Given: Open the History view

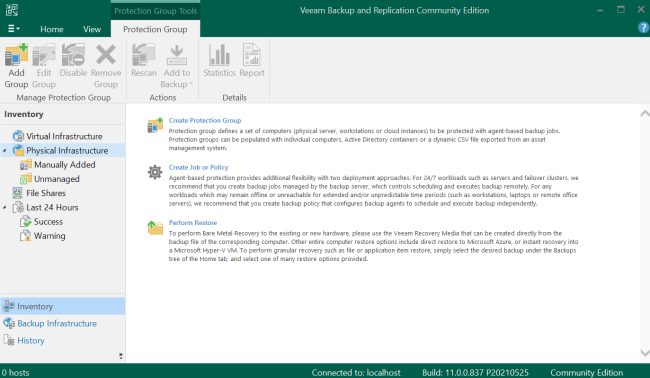Looking at the screenshot, I should (31, 340).
